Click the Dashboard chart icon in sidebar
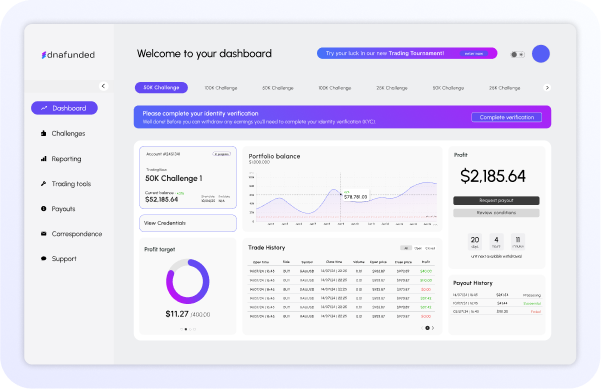This screenshot has width=601, height=389. point(44,108)
